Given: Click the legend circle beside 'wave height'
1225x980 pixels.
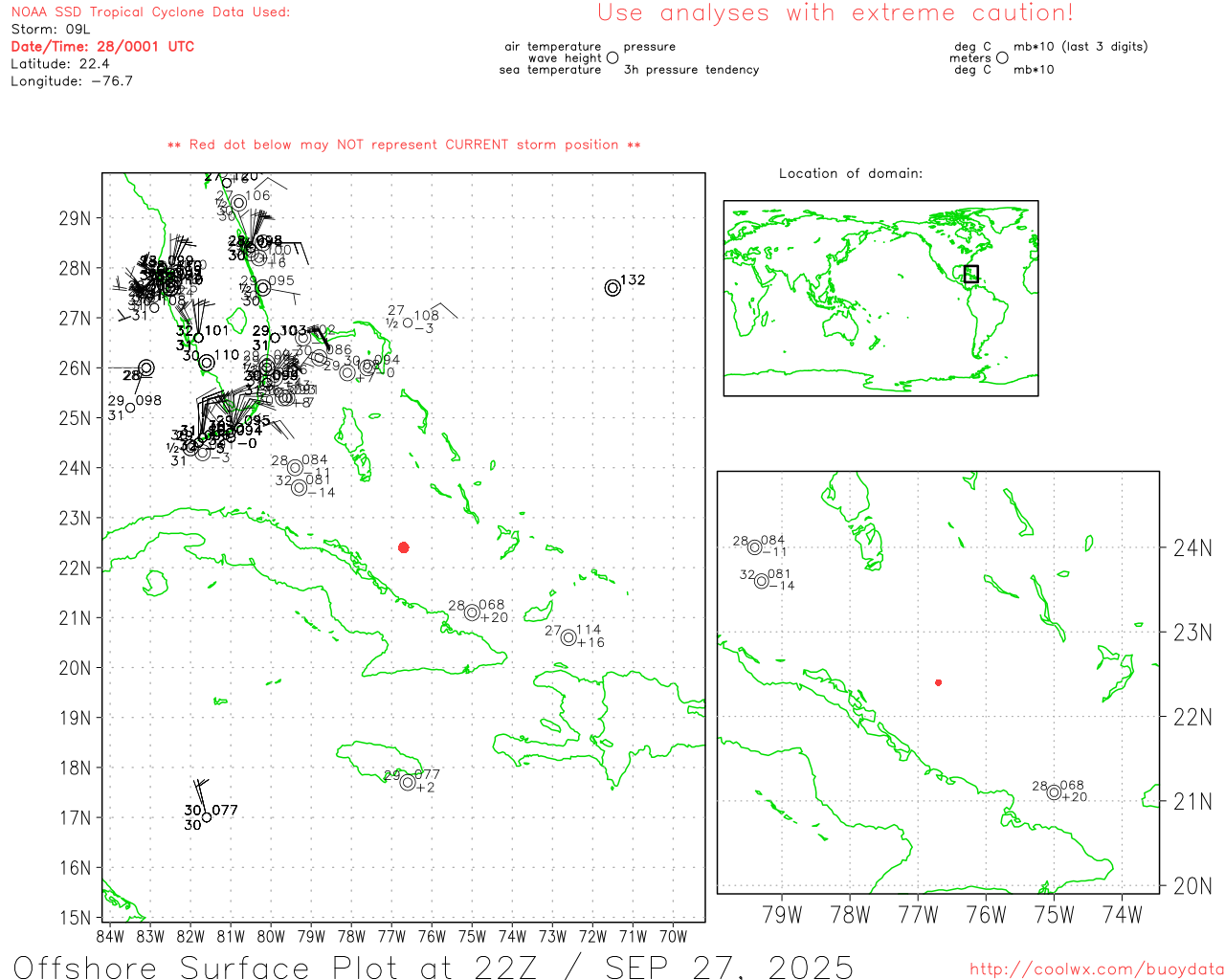Looking at the screenshot, I should pos(612,57).
